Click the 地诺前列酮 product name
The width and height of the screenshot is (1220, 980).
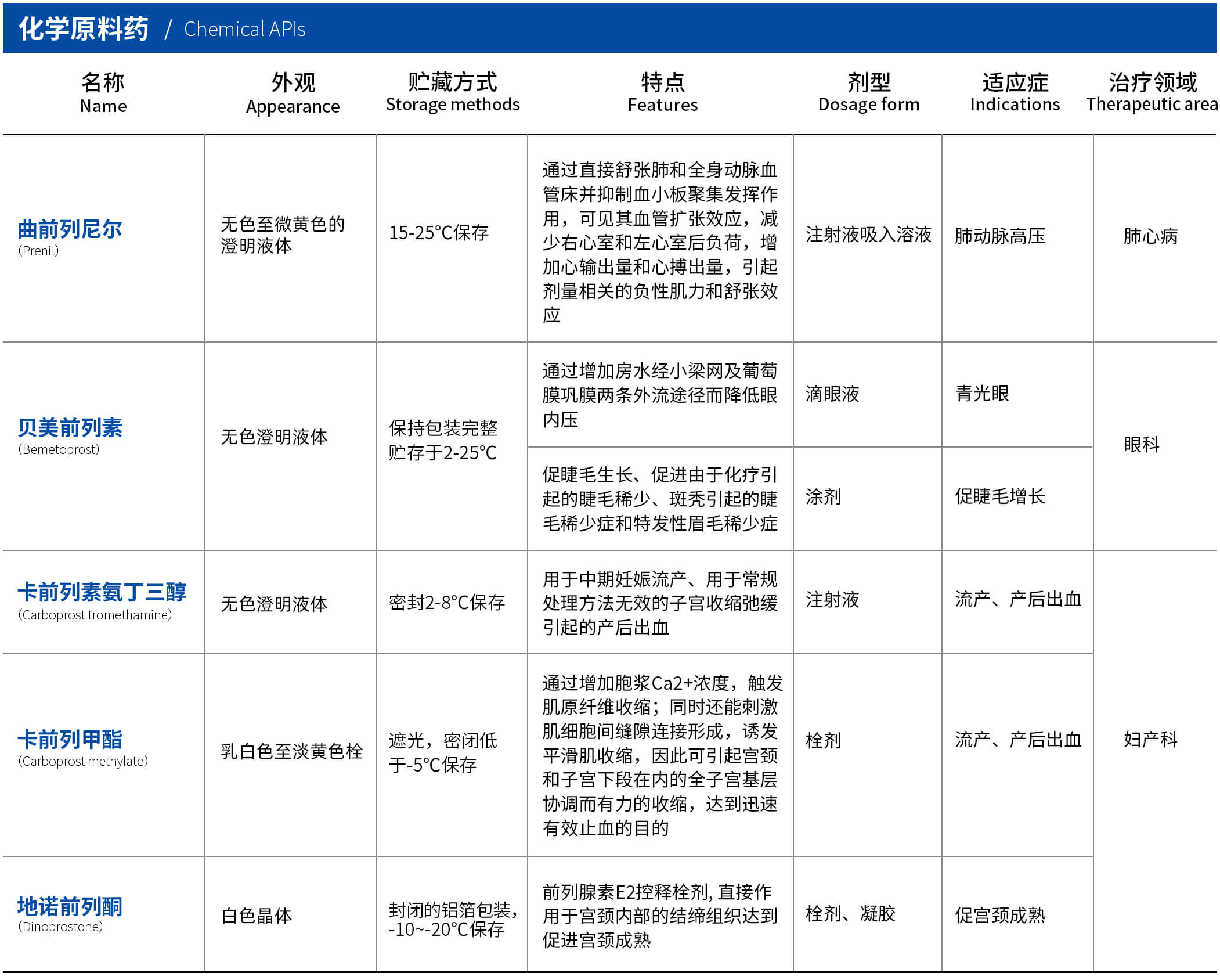click(x=70, y=907)
